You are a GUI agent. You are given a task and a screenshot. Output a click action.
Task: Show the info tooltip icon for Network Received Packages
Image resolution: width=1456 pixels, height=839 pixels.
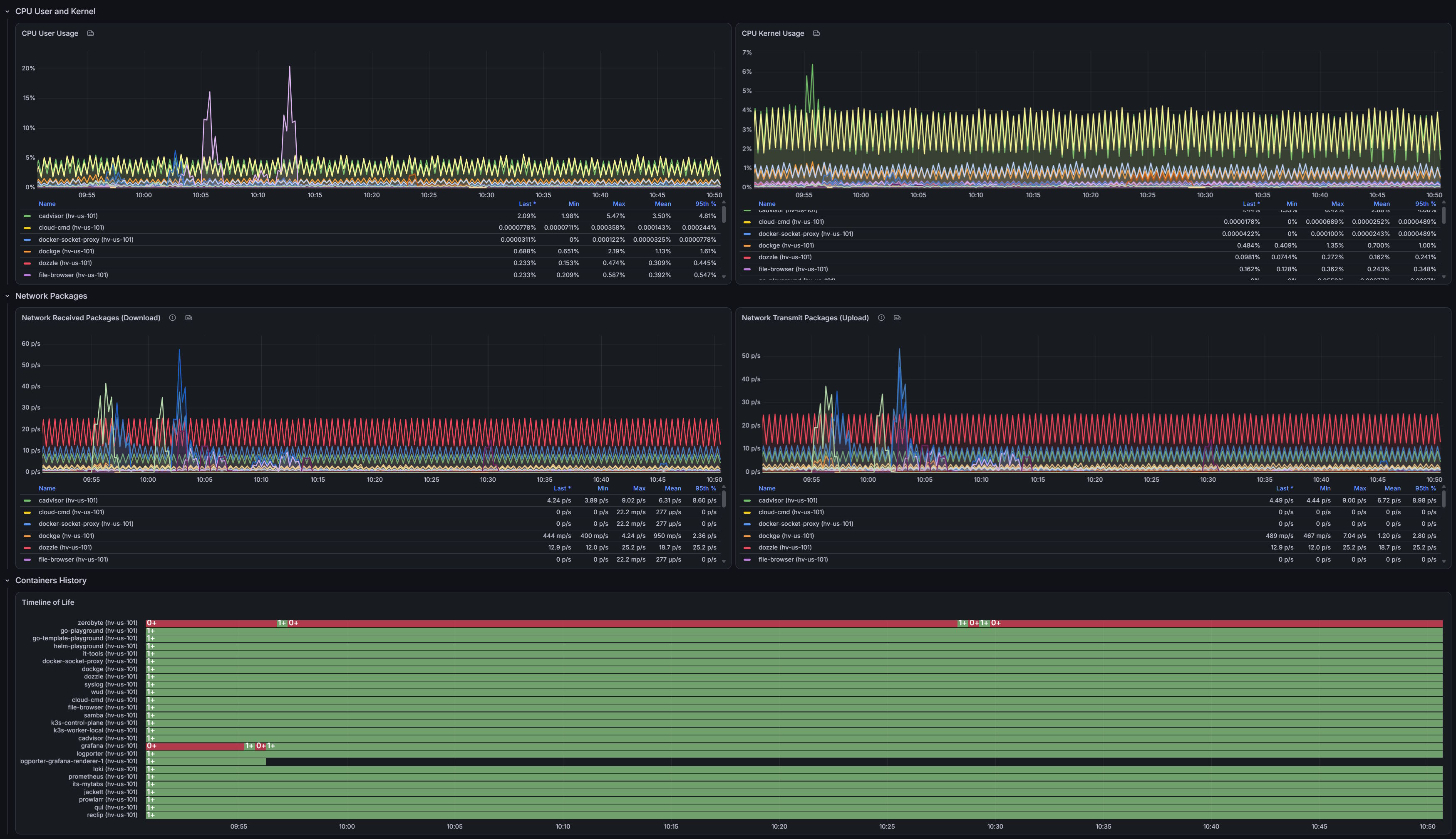coord(172,318)
